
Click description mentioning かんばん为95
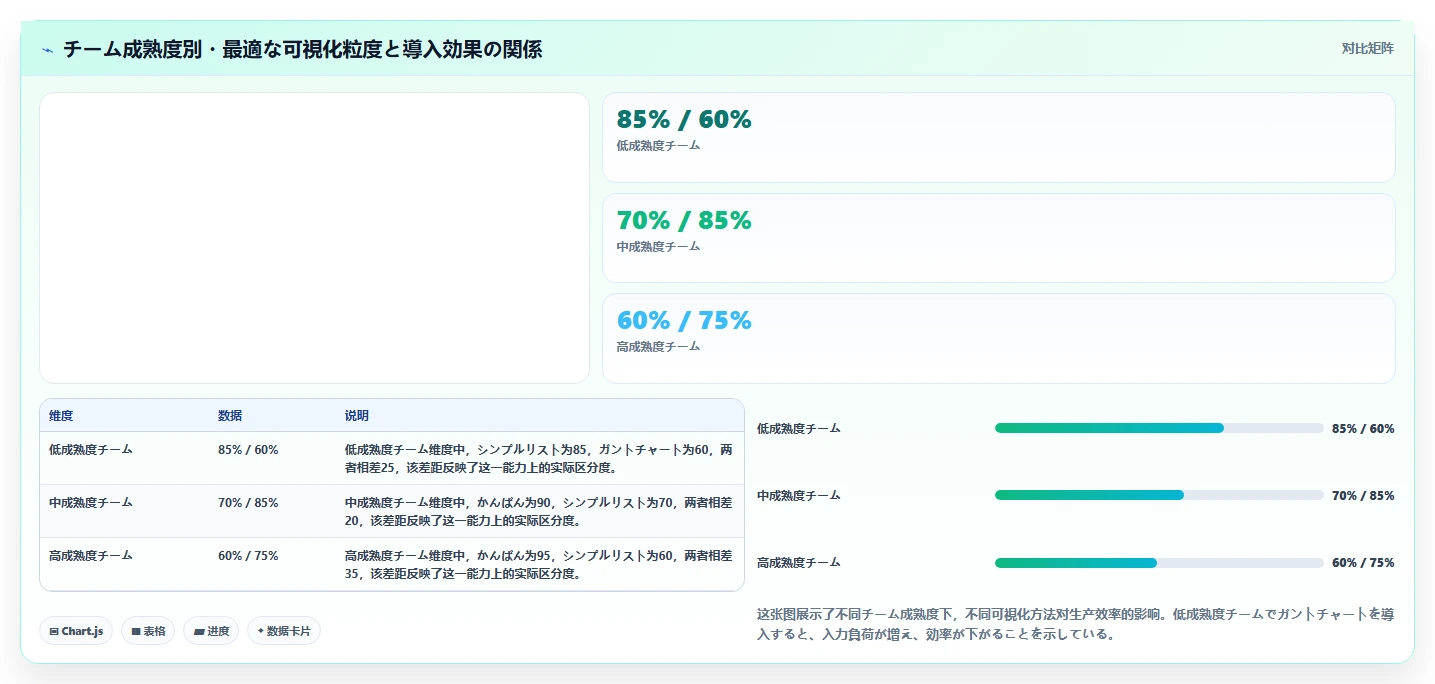[538, 565]
